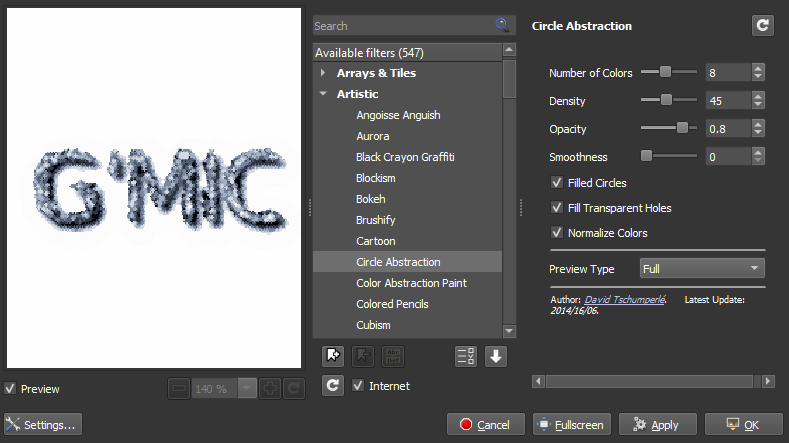Collapse the Artistic category
This screenshot has height=443, width=789.
tap(323, 94)
